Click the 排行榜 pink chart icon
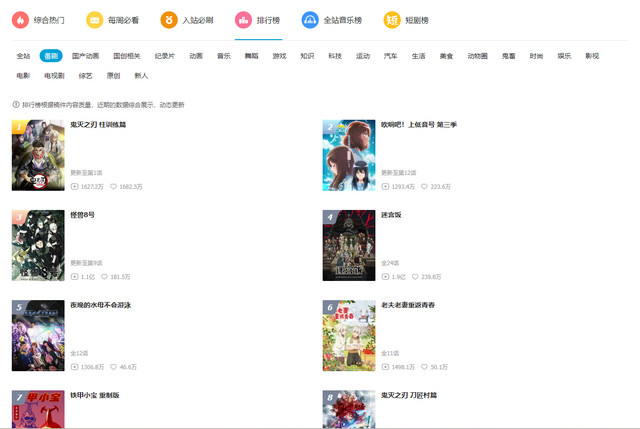The width and height of the screenshot is (640, 429). coord(243,19)
